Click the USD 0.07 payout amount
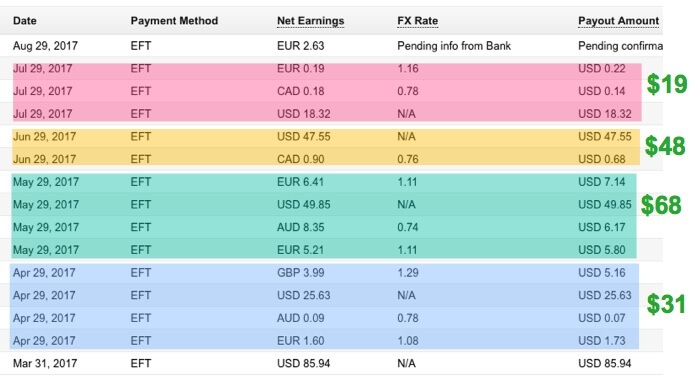This screenshot has width=700, height=380. pyautogui.click(x=602, y=318)
